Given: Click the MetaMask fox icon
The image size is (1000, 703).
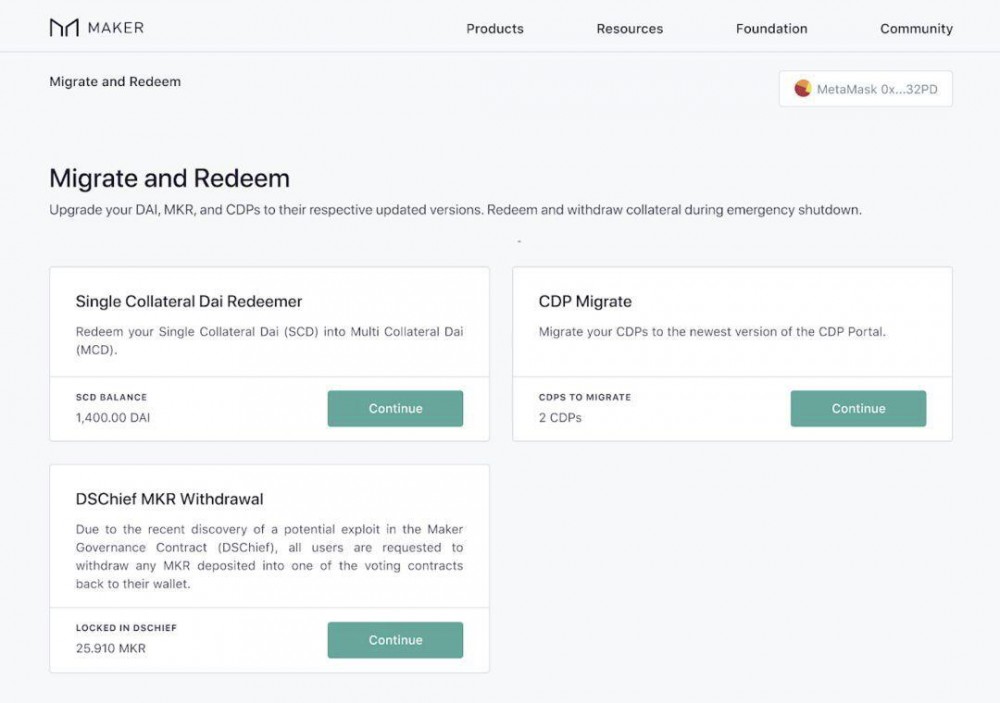Looking at the screenshot, I should pos(802,89).
